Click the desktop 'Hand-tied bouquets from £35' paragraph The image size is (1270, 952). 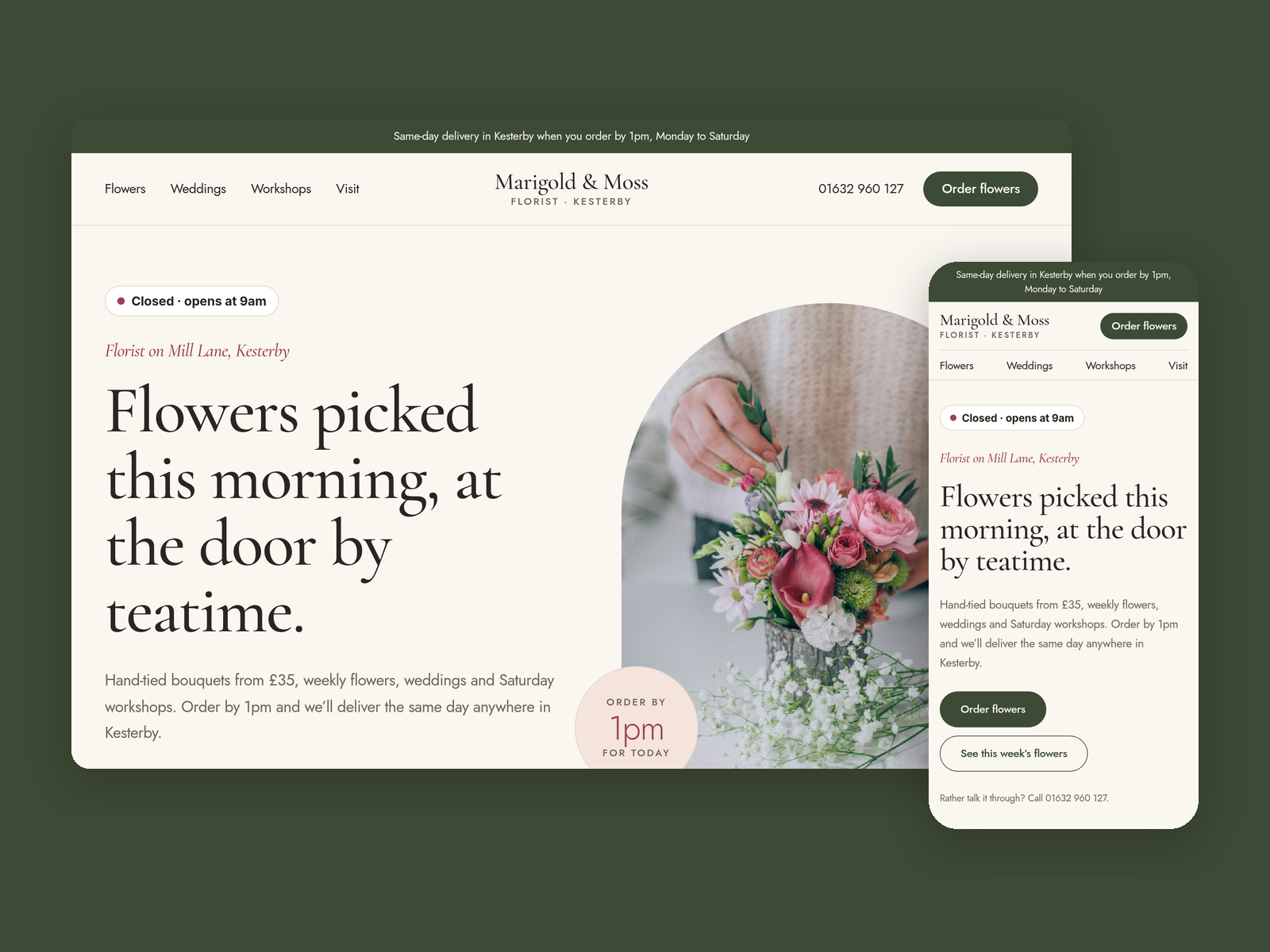pyautogui.click(x=329, y=706)
